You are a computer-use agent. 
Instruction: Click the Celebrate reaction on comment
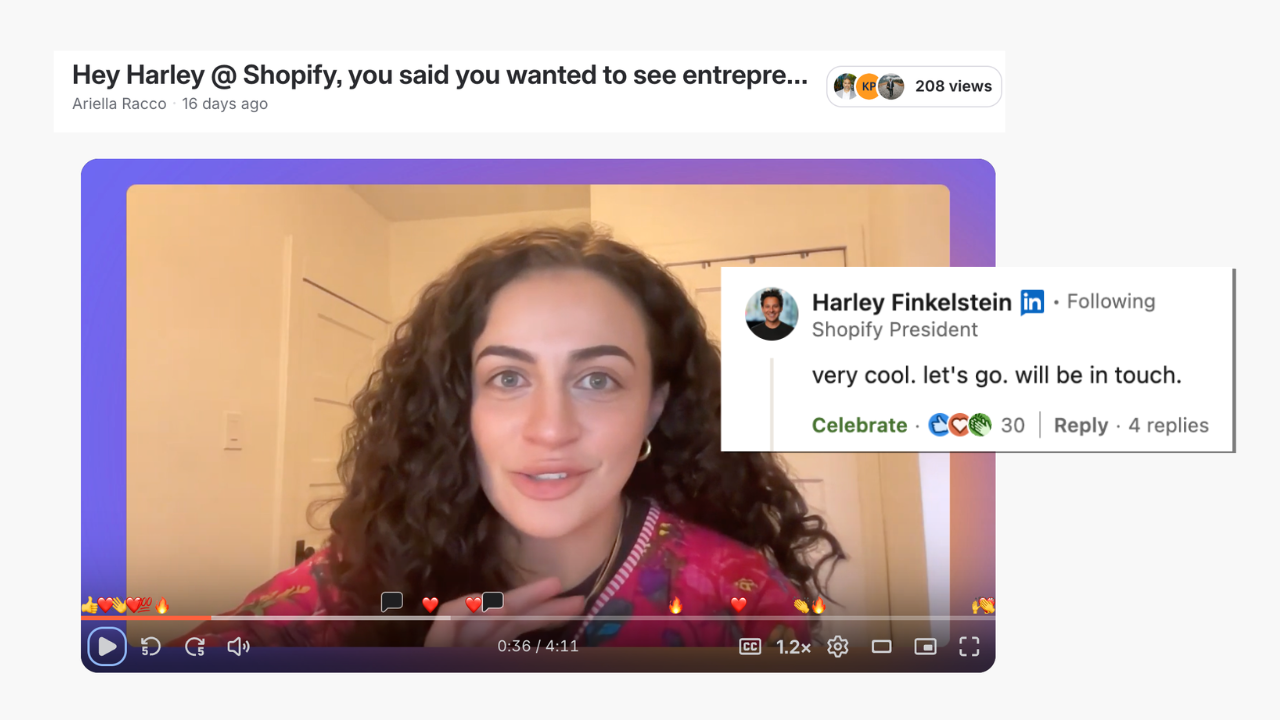(x=859, y=425)
